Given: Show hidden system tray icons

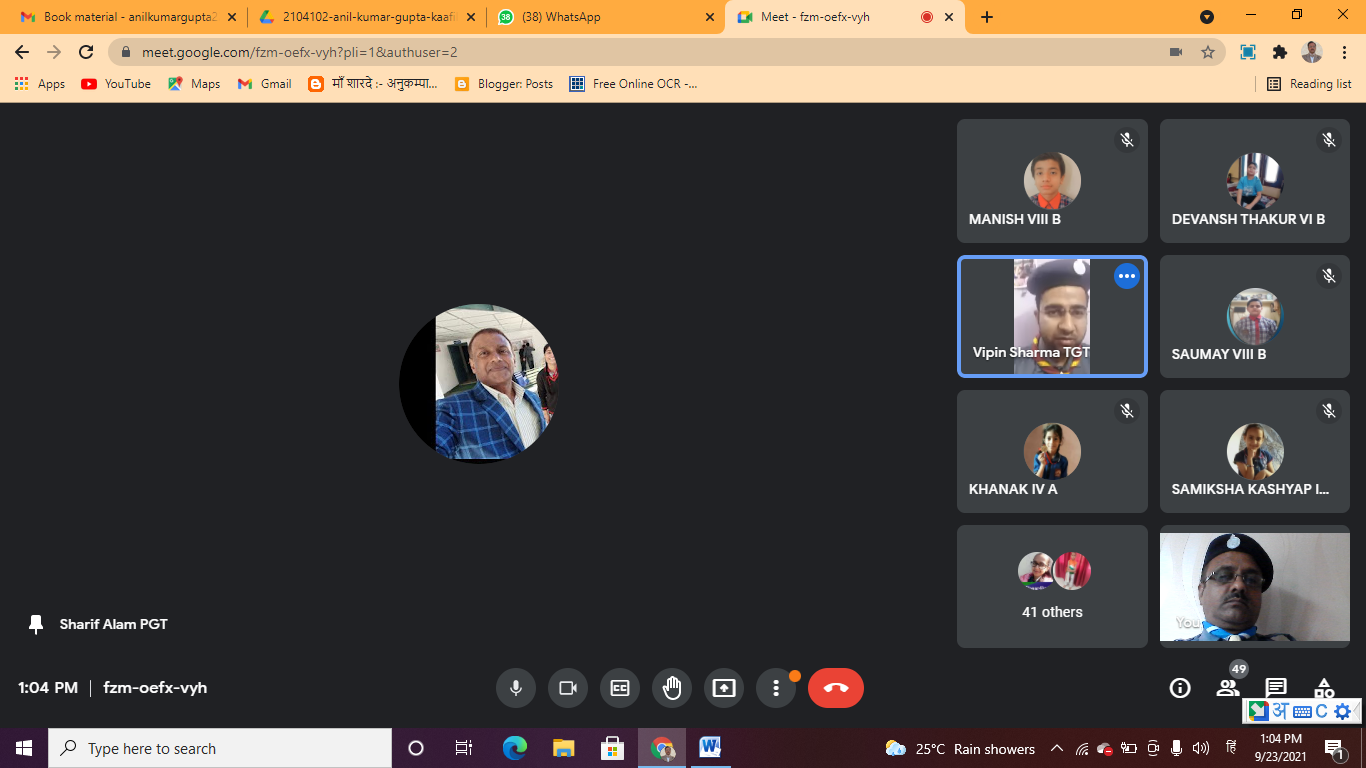Looking at the screenshot, I should 1056,748.
